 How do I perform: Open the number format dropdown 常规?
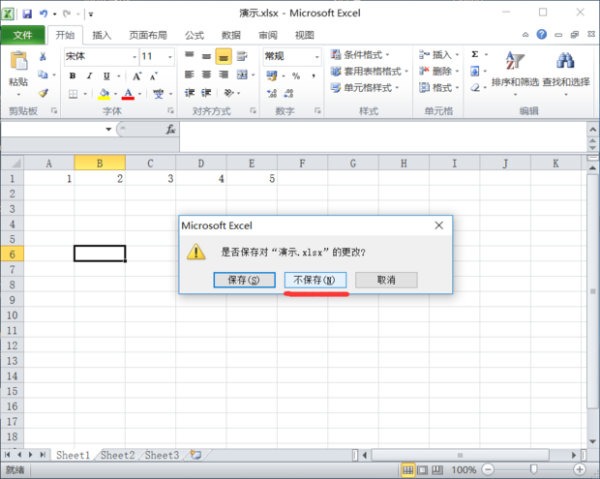click(317, 57)
